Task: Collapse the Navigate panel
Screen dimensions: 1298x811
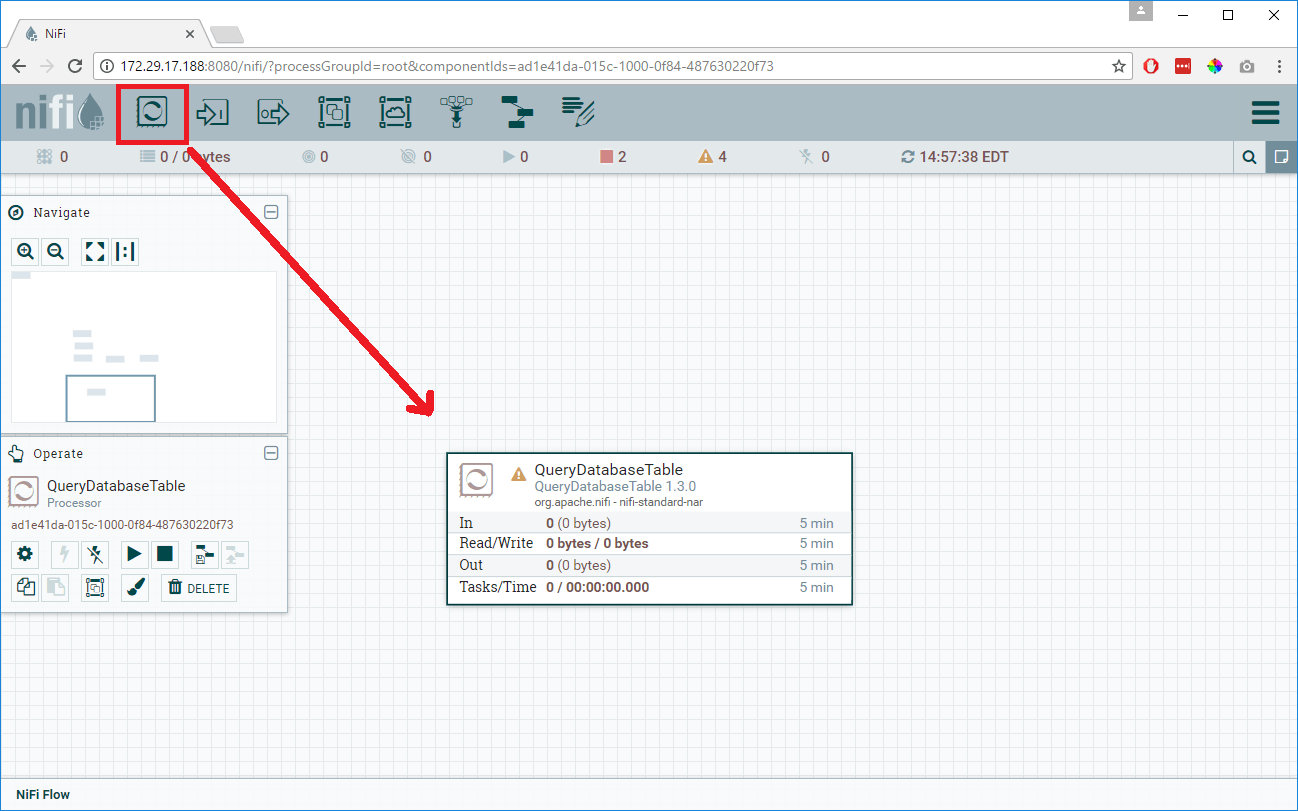Action: 271,212
